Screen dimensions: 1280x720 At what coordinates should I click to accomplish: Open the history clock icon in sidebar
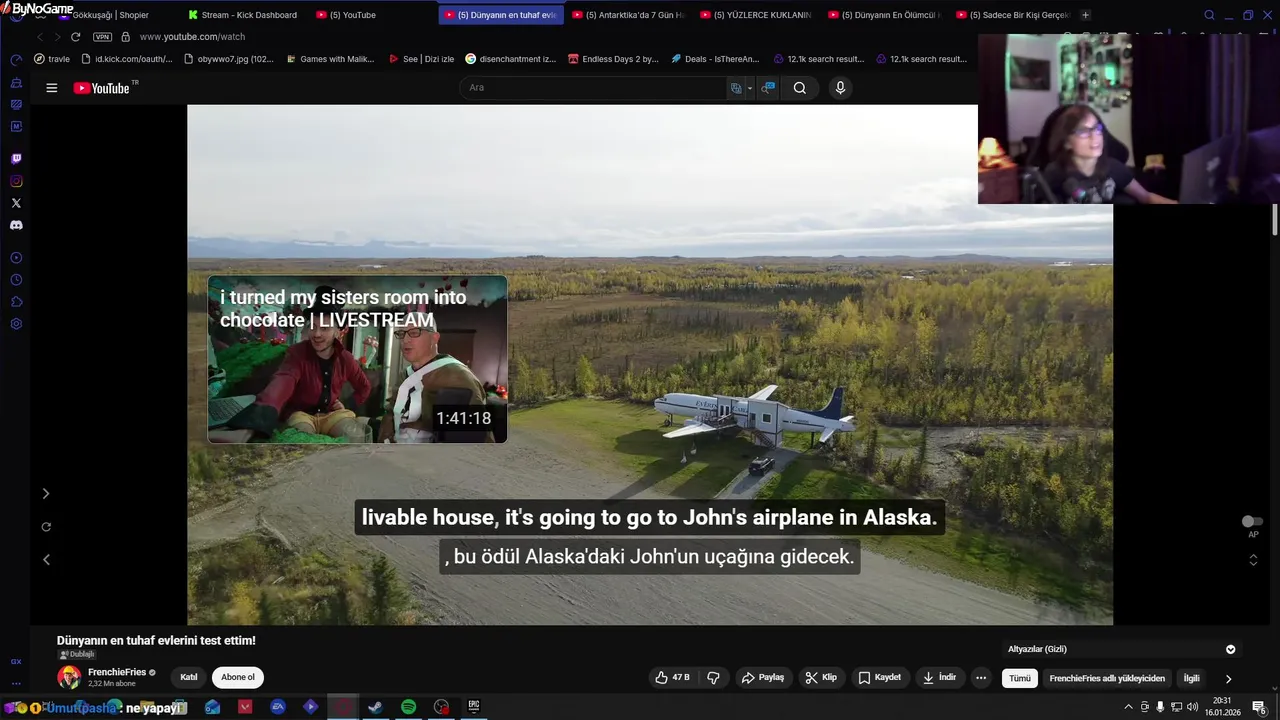point(16,280)
